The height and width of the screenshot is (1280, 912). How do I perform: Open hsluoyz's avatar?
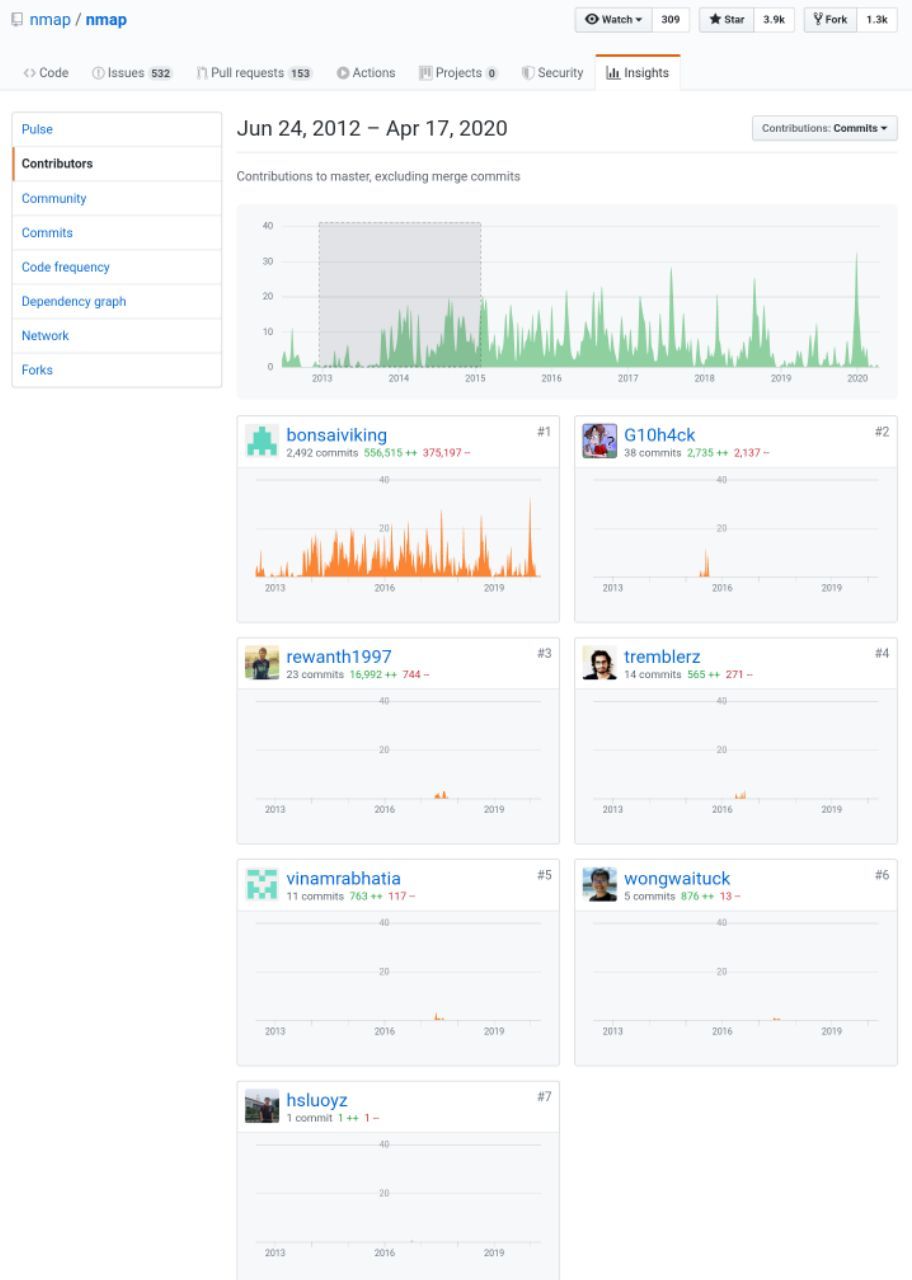(262, 1106)
